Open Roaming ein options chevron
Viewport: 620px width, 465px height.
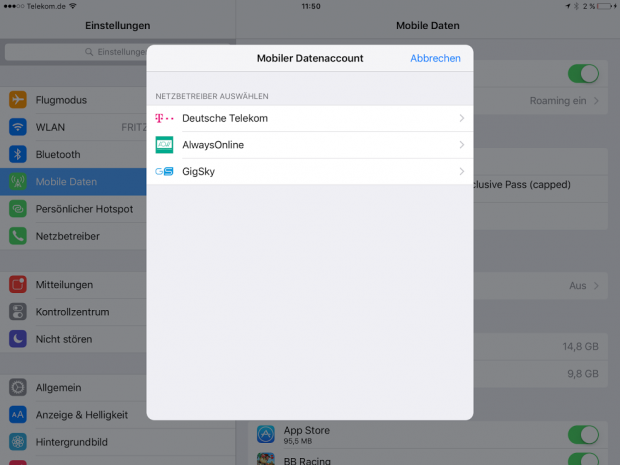596,101
